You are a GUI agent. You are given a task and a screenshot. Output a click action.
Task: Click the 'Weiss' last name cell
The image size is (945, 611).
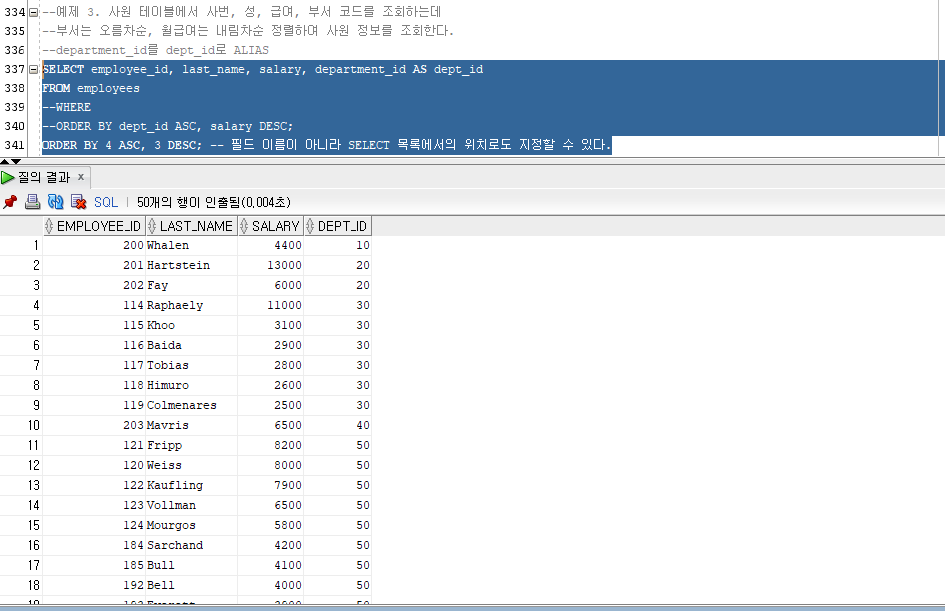[192, 465]
